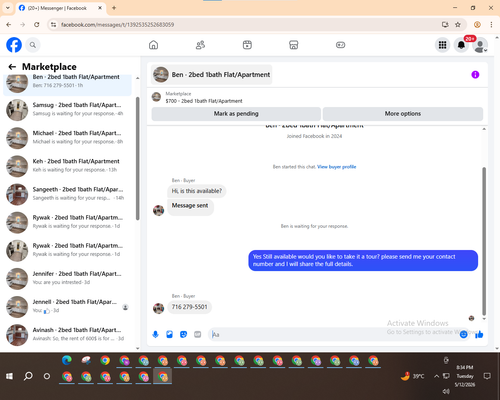This screenshot has width=500, height=400.
Task: Open conversation information purple icon
Action: pos(475,74)
